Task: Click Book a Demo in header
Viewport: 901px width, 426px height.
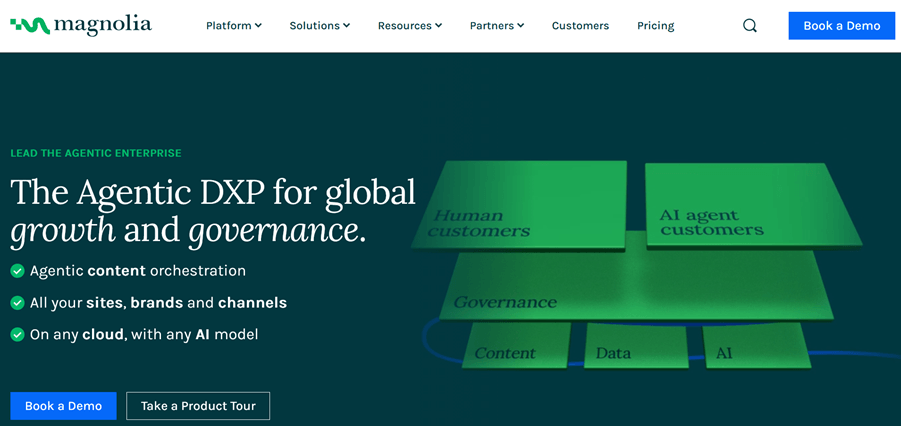Action: [x=842, y=26]
